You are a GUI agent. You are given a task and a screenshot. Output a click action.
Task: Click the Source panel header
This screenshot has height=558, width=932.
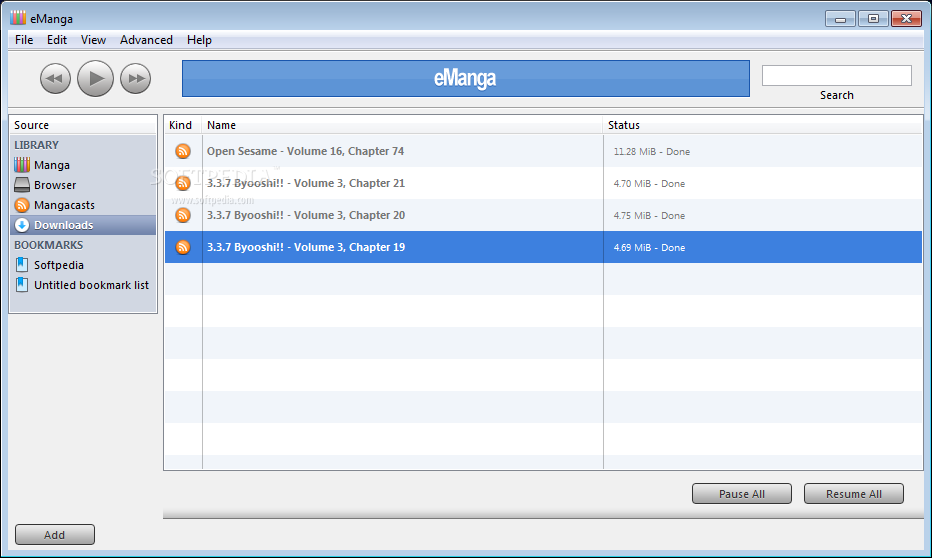click(83, 125)
